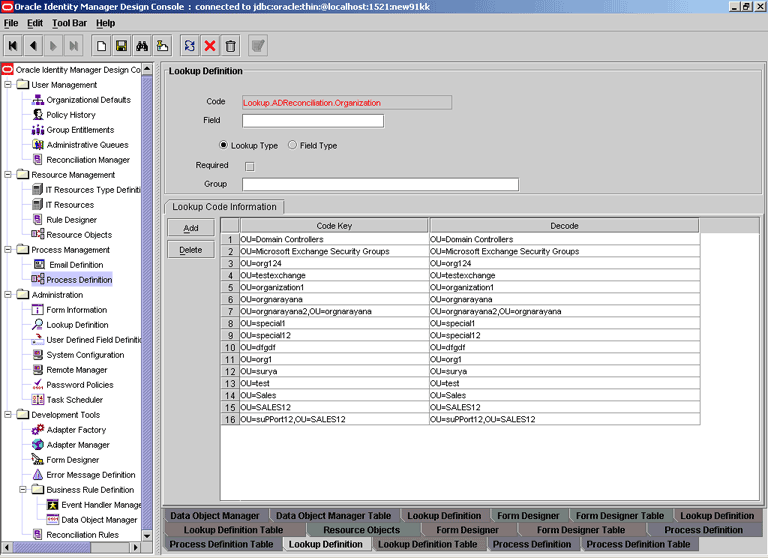Click the Group input box

pos(380,185)
